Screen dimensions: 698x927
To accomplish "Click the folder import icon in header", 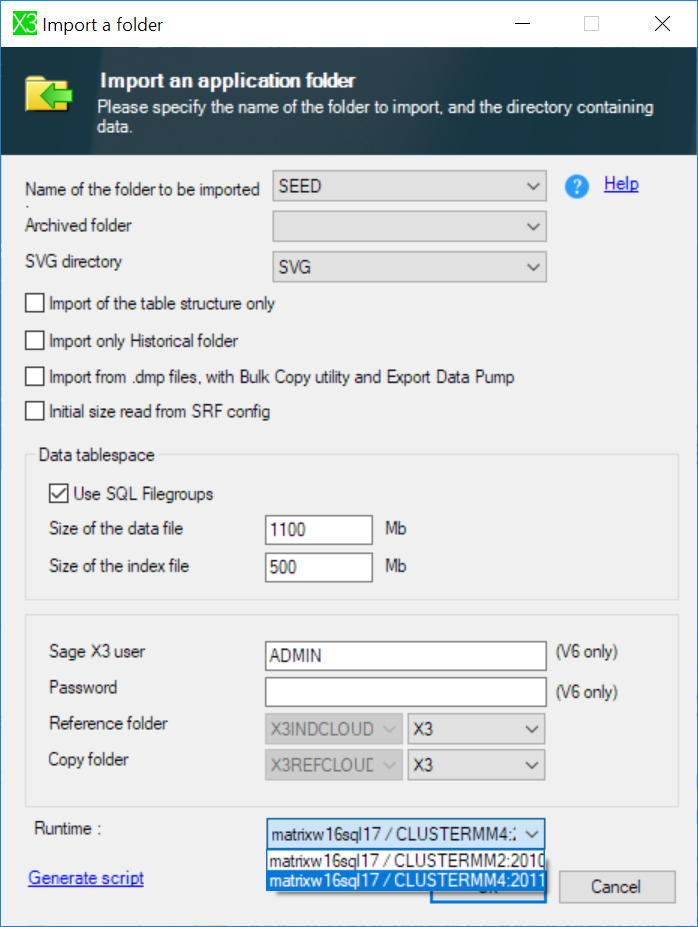I will 50,95.
